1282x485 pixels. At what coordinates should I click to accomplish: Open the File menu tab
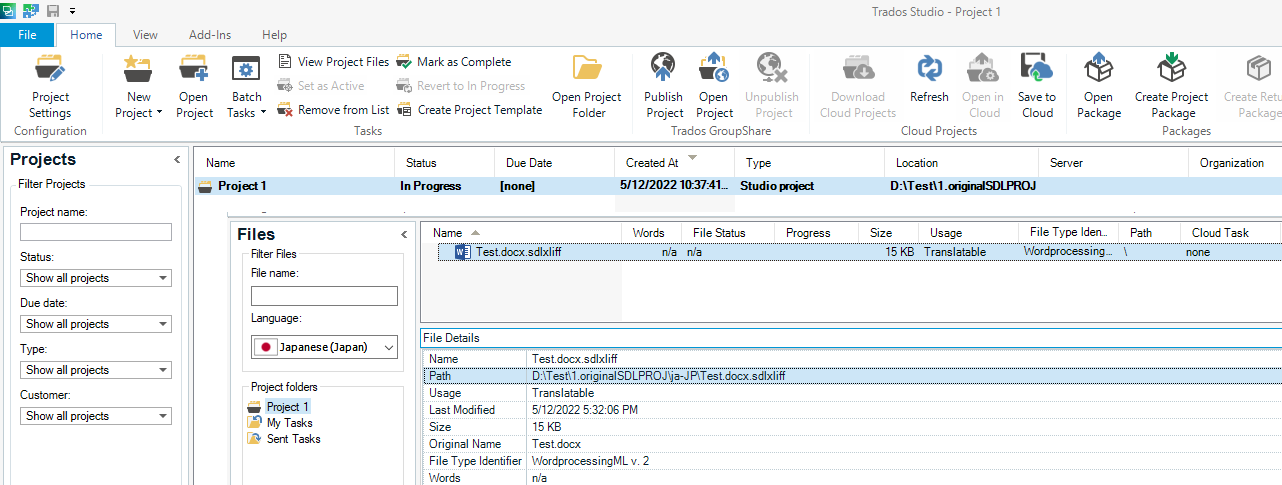click(x=27, y=35)
